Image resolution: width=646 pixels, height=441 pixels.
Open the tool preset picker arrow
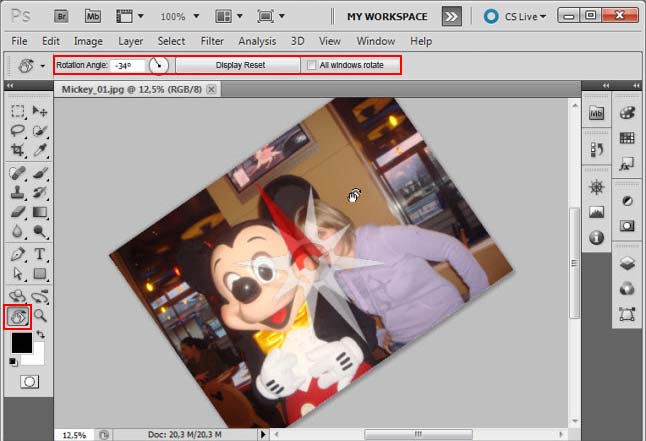click(x=42, y=66)
